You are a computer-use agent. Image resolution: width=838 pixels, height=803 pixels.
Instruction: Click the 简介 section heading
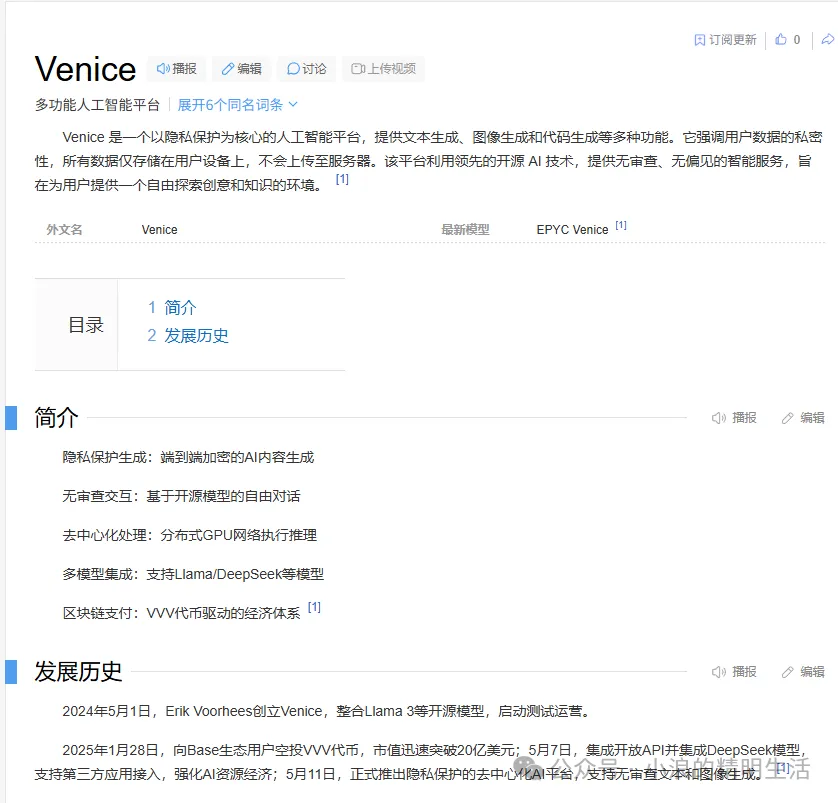tap(56, 417)
